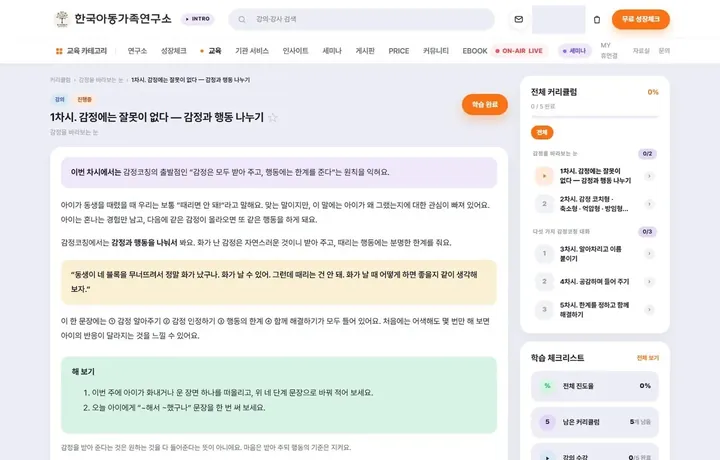Click the 0/3 badge of 다섯 가지 감정코칭 대화

(647, 232)
